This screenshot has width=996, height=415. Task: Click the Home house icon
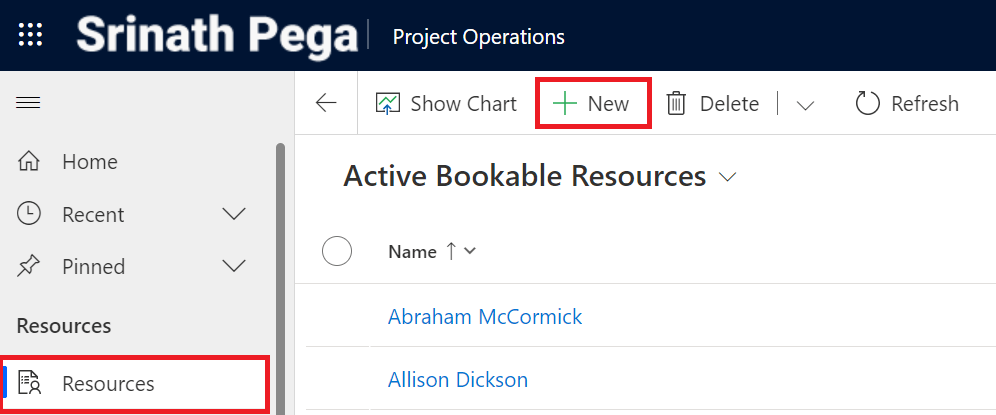[30, 162]
